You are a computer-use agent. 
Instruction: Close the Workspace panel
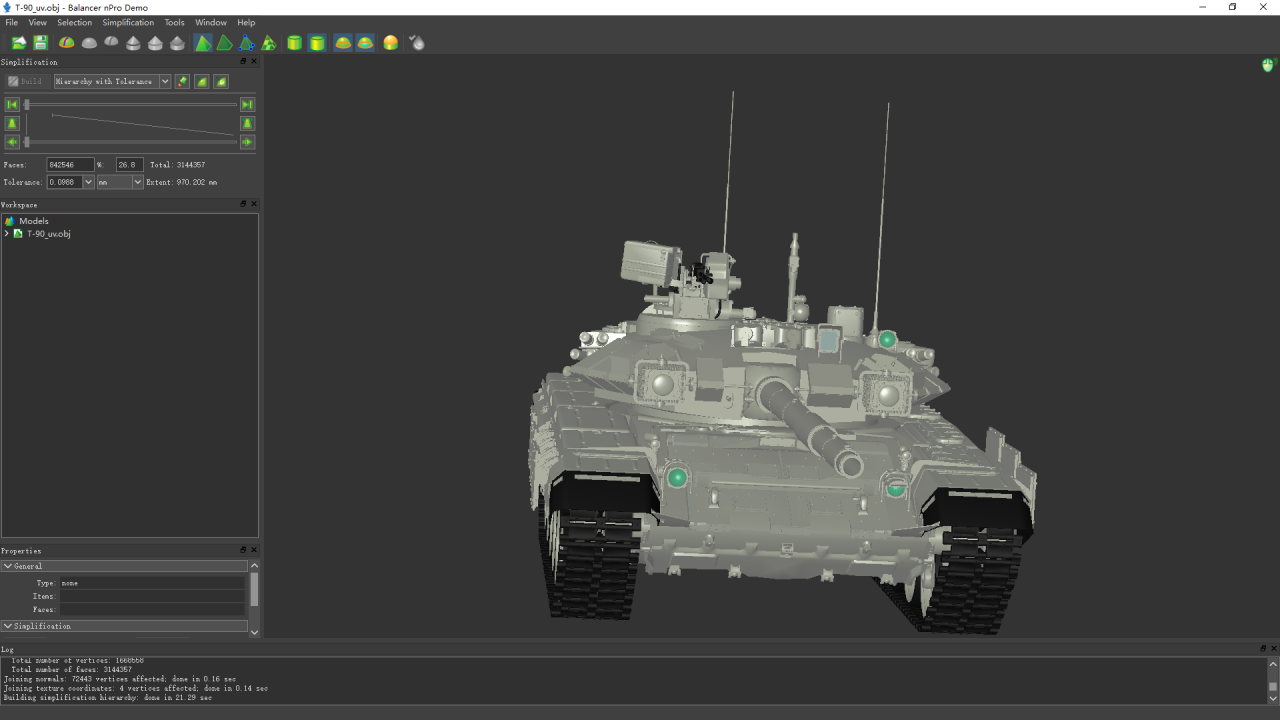tap(254, 204)
